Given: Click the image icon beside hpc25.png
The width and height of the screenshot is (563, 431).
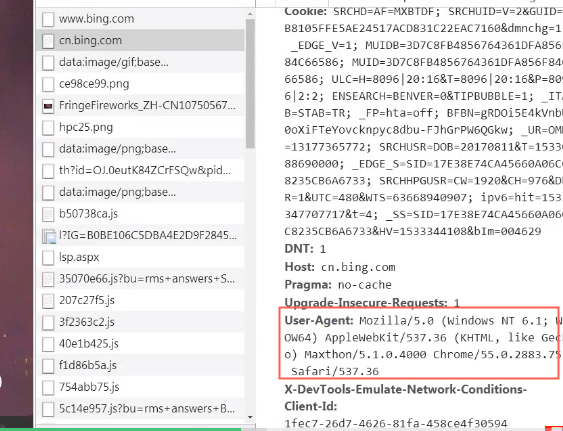Looking at the screenshot, I should (48, 128).
